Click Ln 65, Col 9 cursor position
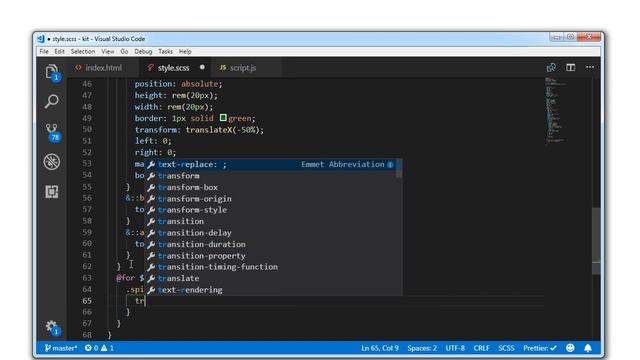 click(380, 348)
